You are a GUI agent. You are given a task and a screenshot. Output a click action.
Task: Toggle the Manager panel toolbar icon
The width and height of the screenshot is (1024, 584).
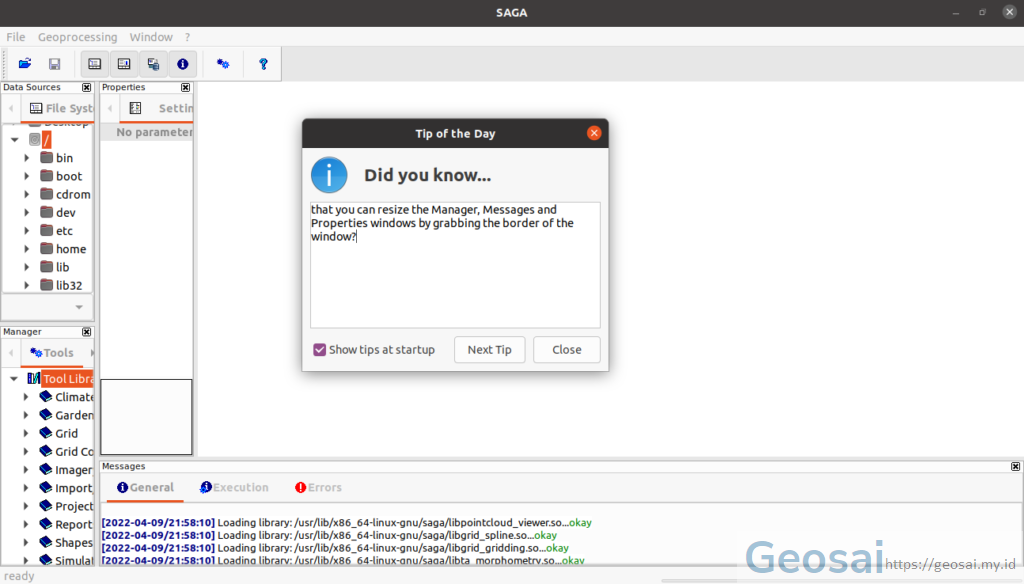(95, 63)
